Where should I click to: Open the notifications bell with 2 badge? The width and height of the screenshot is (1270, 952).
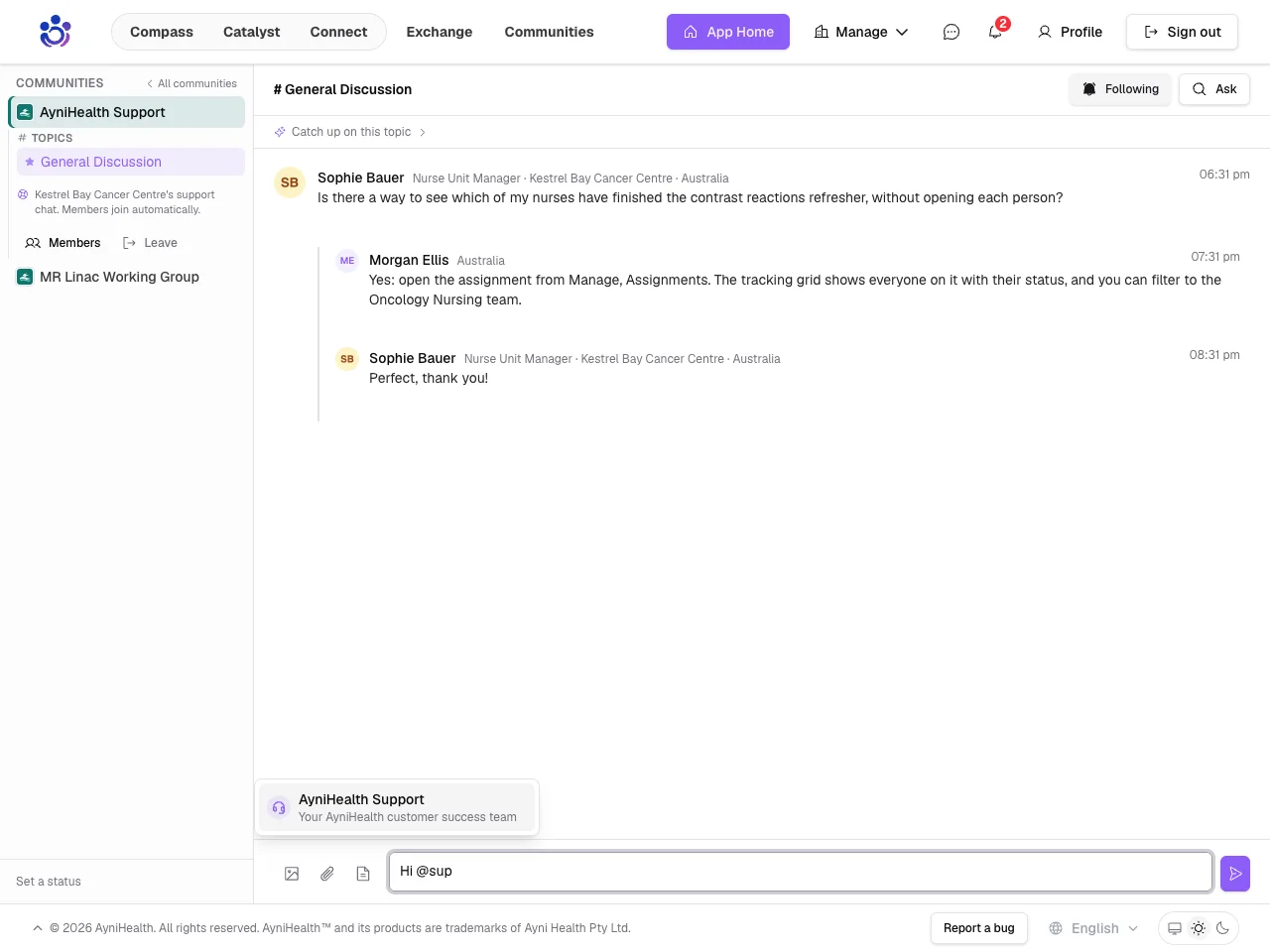tap(995, 32)
